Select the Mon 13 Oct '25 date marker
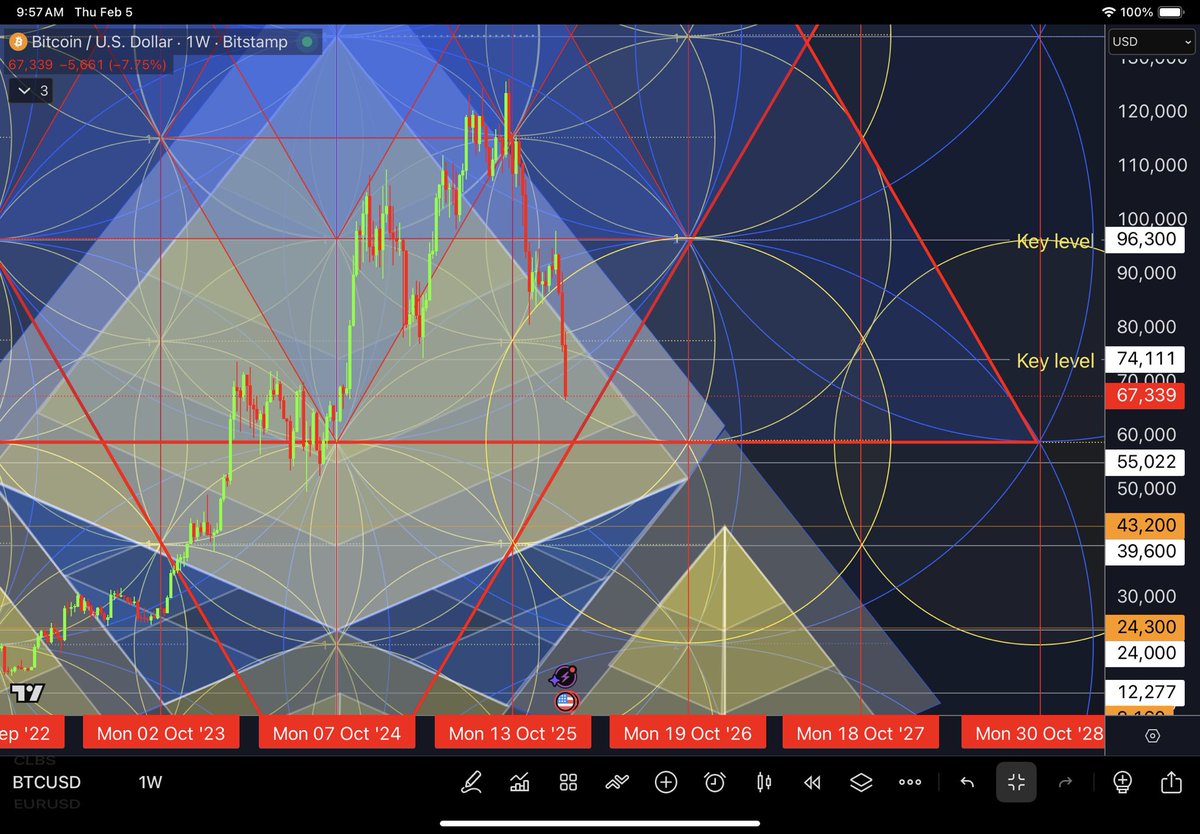1200x834 pixels. tap(513, 733)
